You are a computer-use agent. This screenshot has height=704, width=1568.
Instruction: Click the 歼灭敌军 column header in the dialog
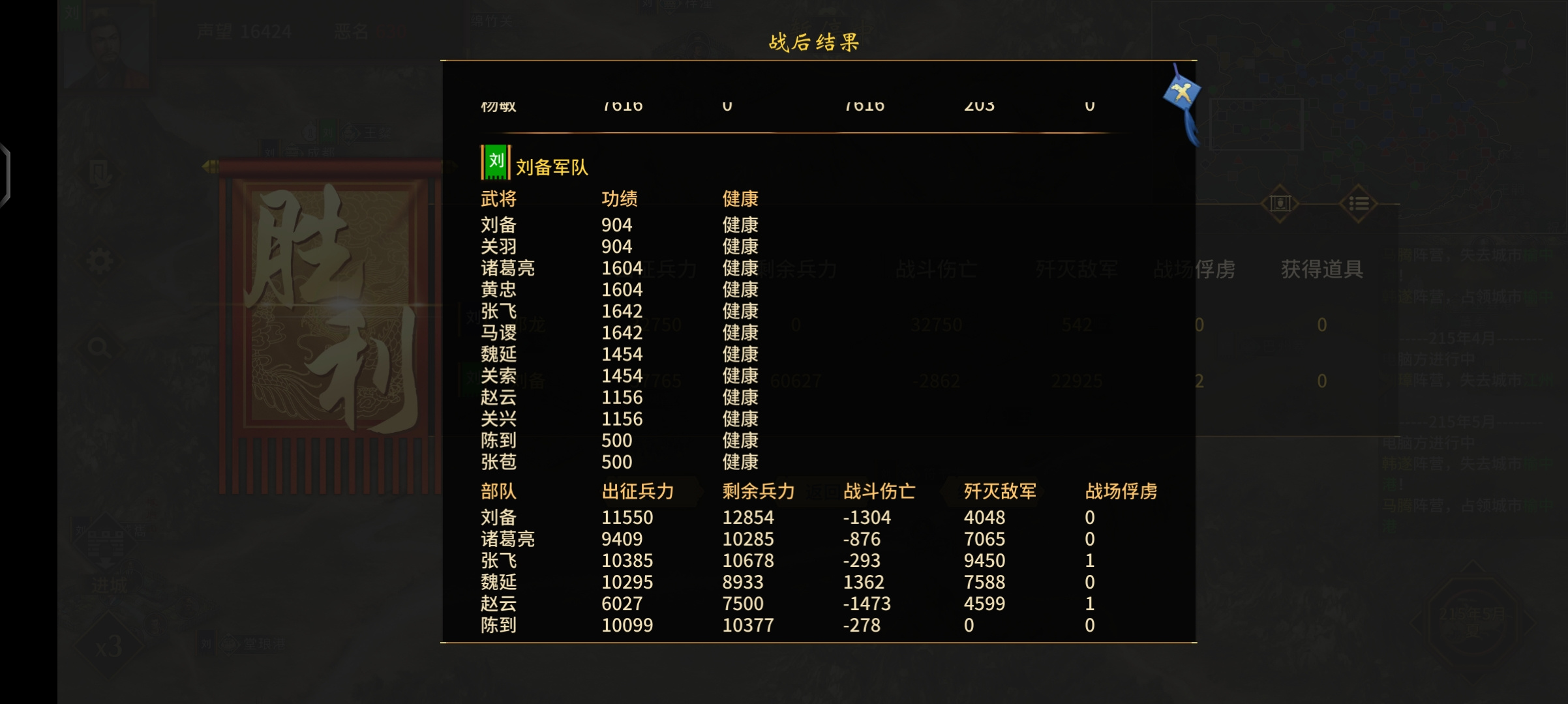pyautogui.click(x=1000, y=491)
